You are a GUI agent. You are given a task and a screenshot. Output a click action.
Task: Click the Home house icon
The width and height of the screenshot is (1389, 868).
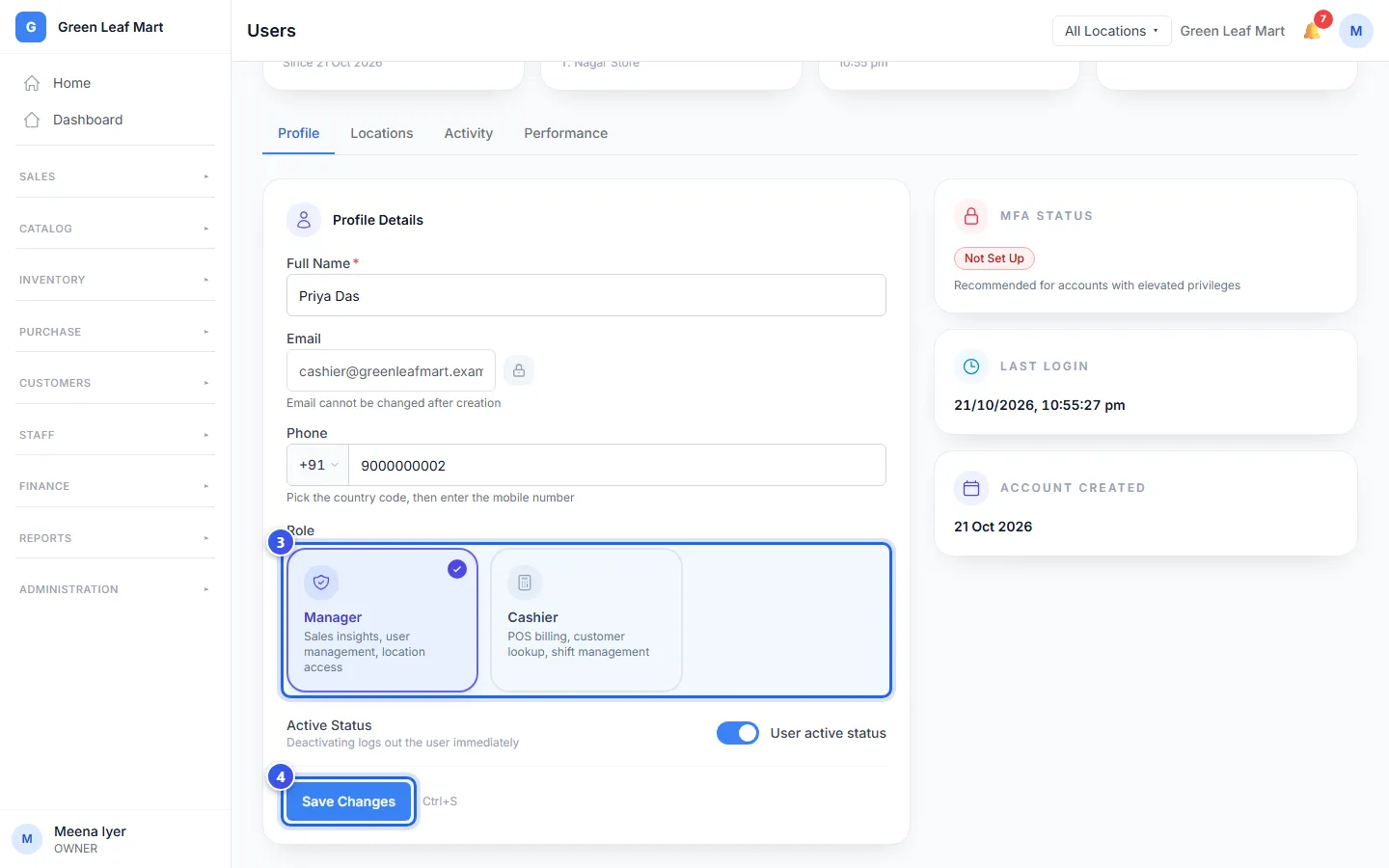pyautogui.click(x=32, y=83)
